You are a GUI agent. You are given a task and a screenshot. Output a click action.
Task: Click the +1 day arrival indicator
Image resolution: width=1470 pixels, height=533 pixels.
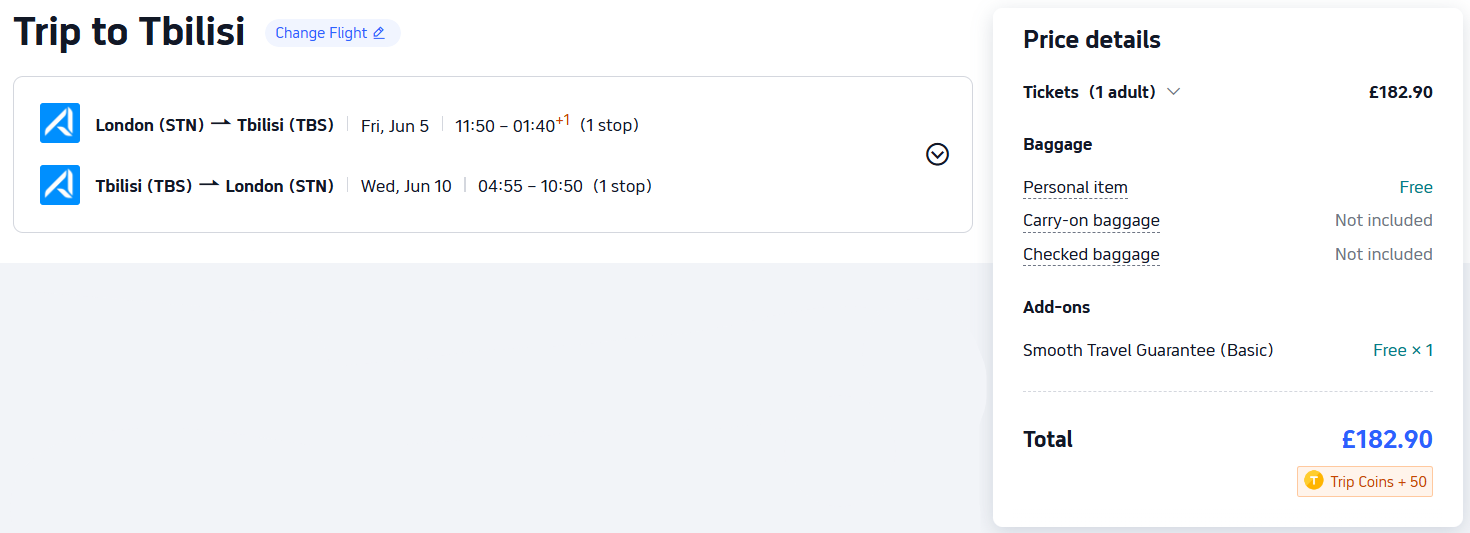click(x=562, y=120)
